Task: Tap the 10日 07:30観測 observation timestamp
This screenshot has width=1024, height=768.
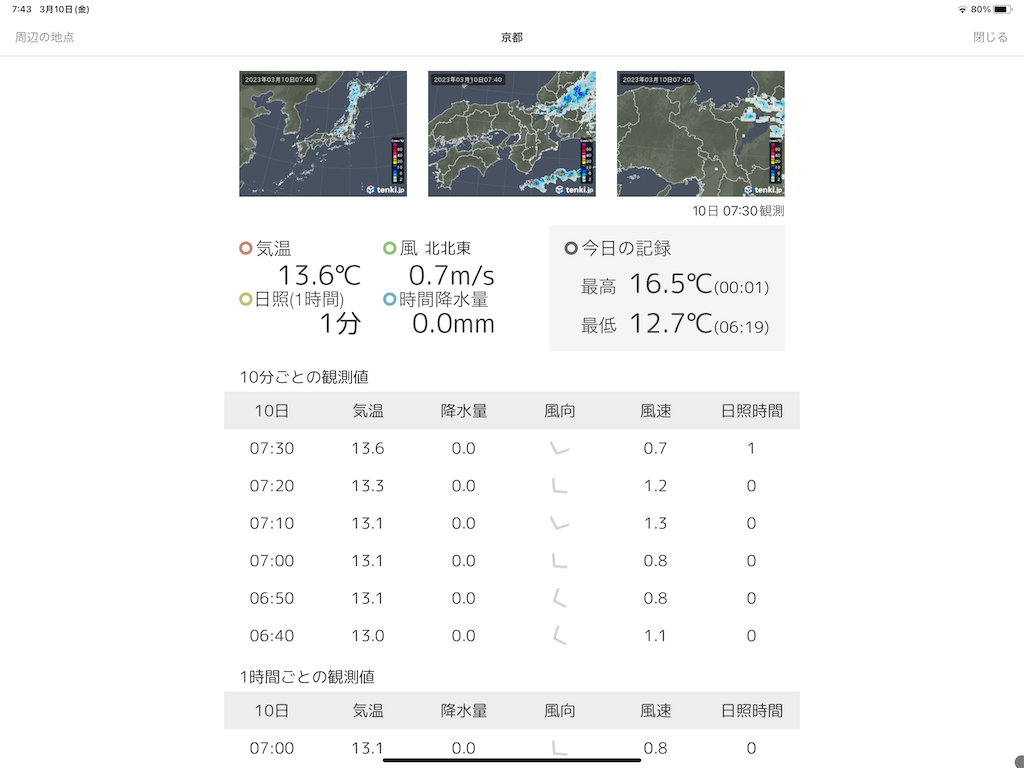Action: (738, 211)
